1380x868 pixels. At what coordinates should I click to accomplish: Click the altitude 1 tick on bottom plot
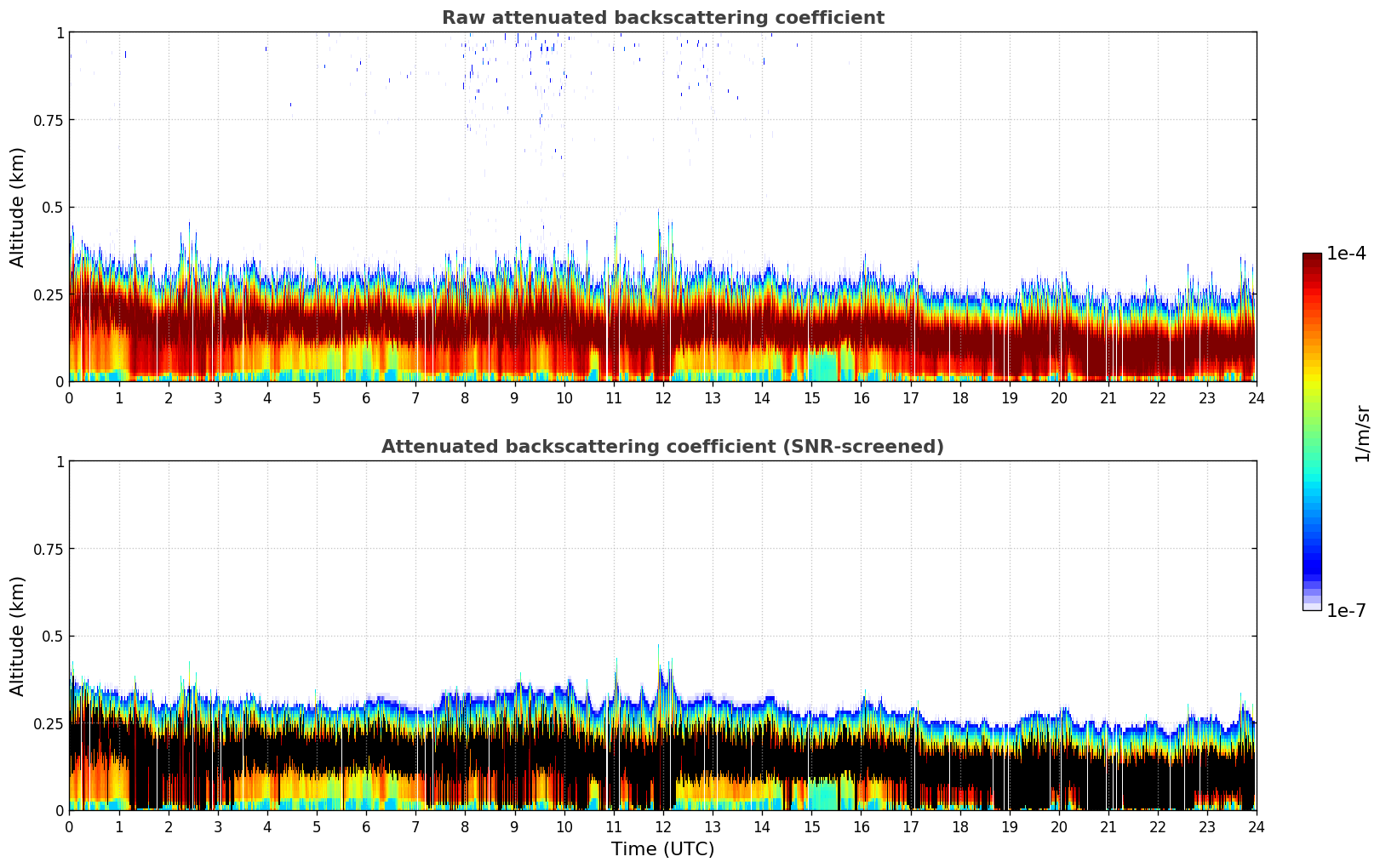pyautogui.click(x=60, y=462)
